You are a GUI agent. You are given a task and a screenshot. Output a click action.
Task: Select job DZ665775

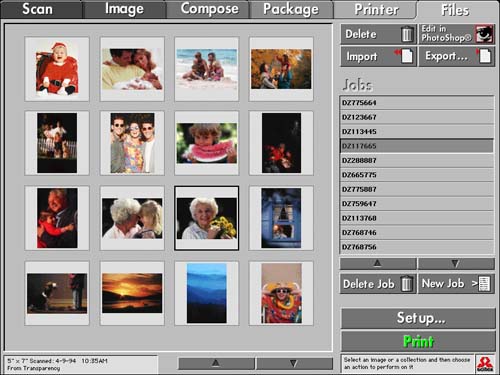[417, 175]
